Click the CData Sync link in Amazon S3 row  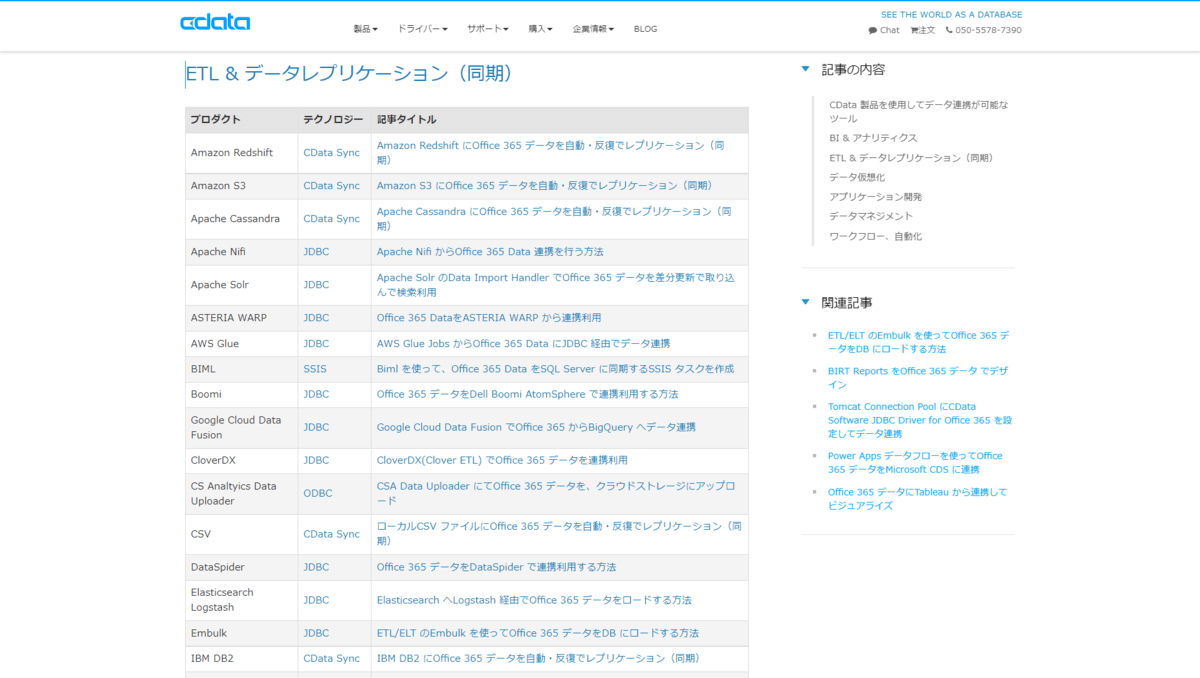pyautogui.click(x=331, y=186)
